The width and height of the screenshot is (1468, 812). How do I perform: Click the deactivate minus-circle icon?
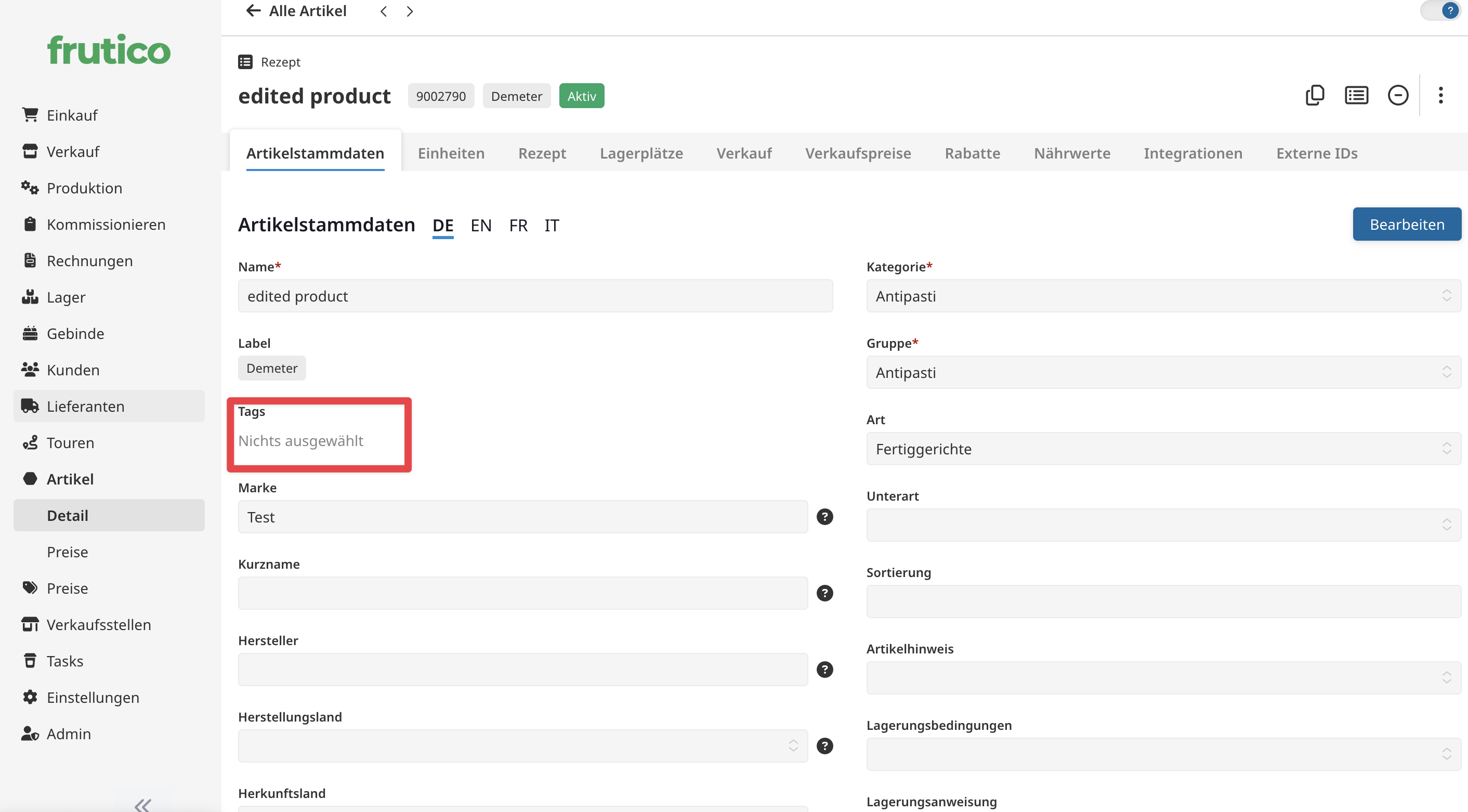coord(1397,95)
